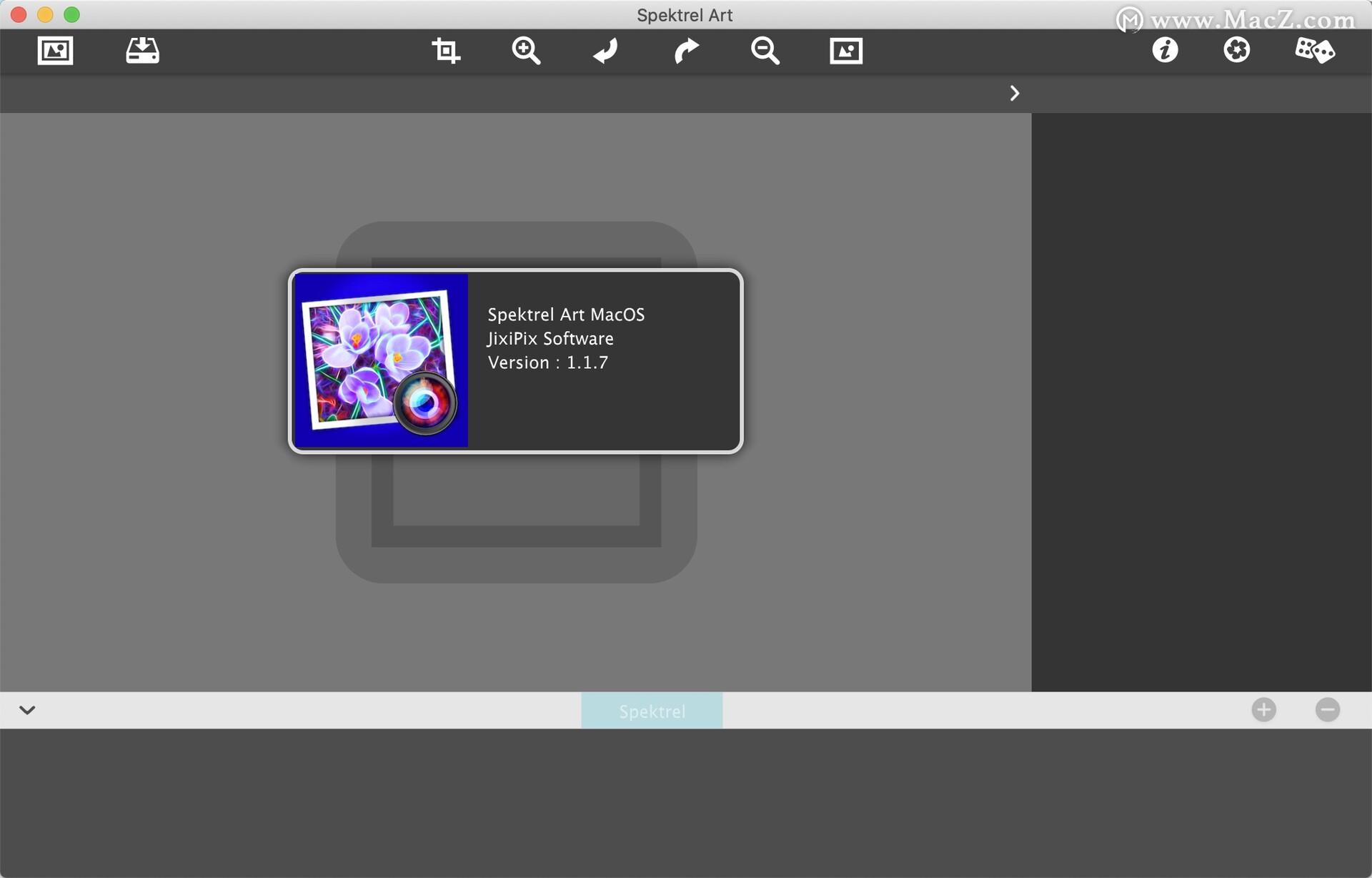
Task: Remove a preset with minus button
Action: click(x=1327, y=709)
